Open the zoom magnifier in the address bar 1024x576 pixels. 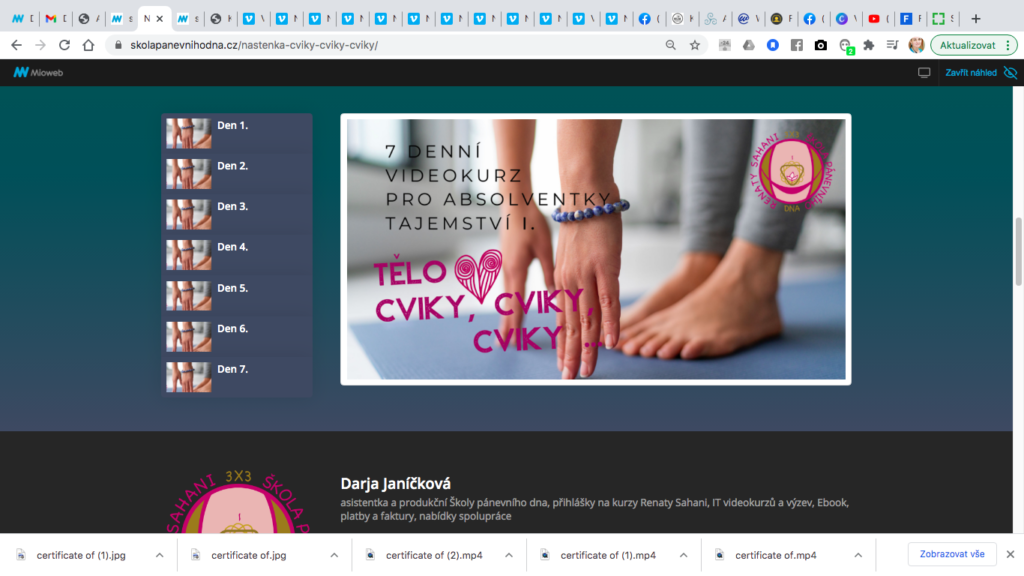tap(671, 45)
